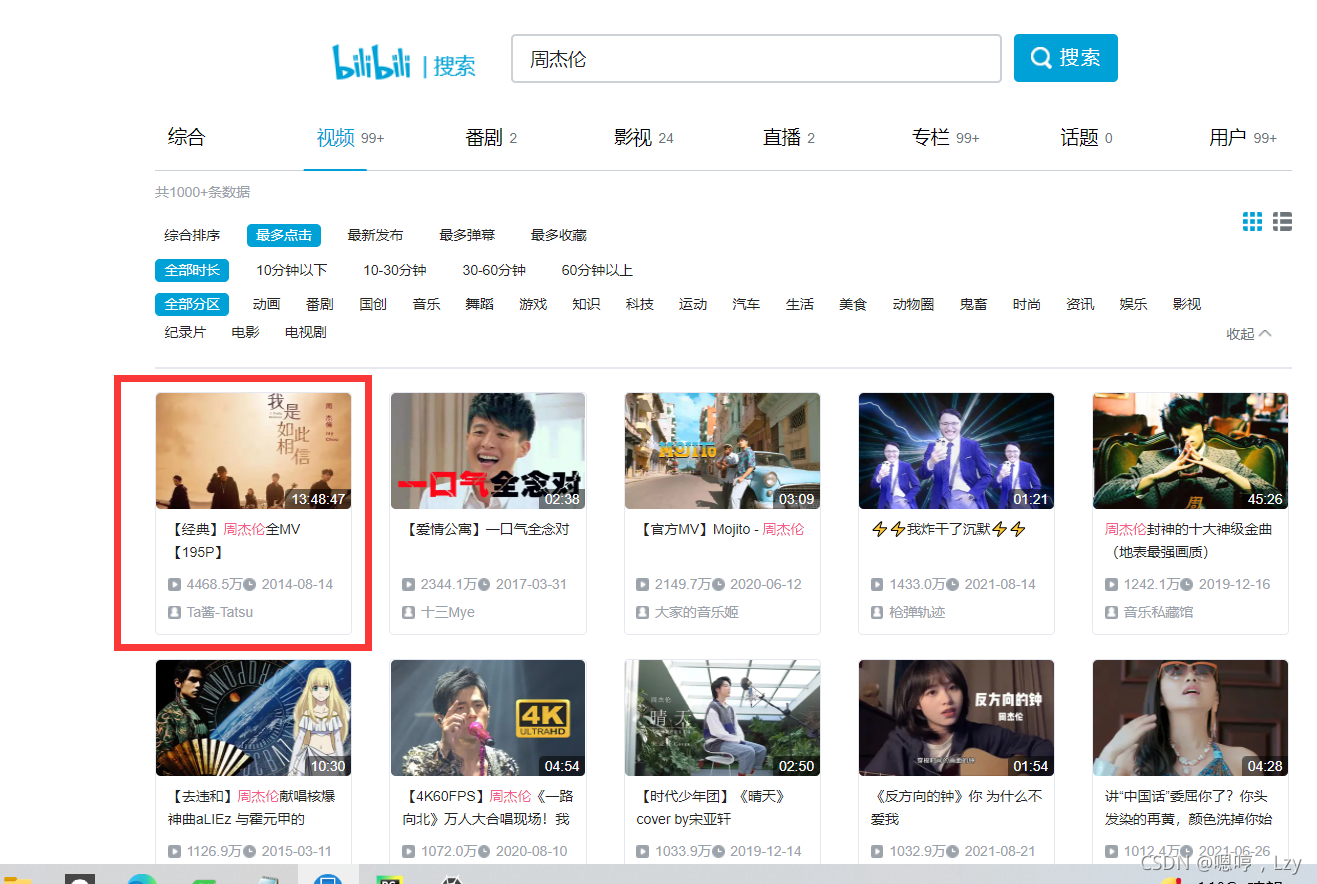This screenshot has height=884, width=1317.
Task: Filter duration to 10-30分钟
Action: click(x=395, y=270)
